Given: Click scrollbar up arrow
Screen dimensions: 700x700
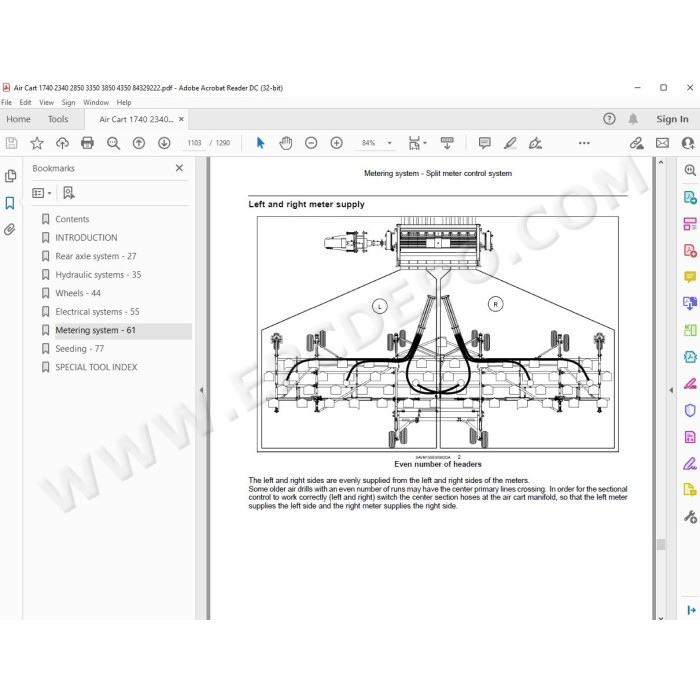Looking at the screenshot, I should [661, 162].
